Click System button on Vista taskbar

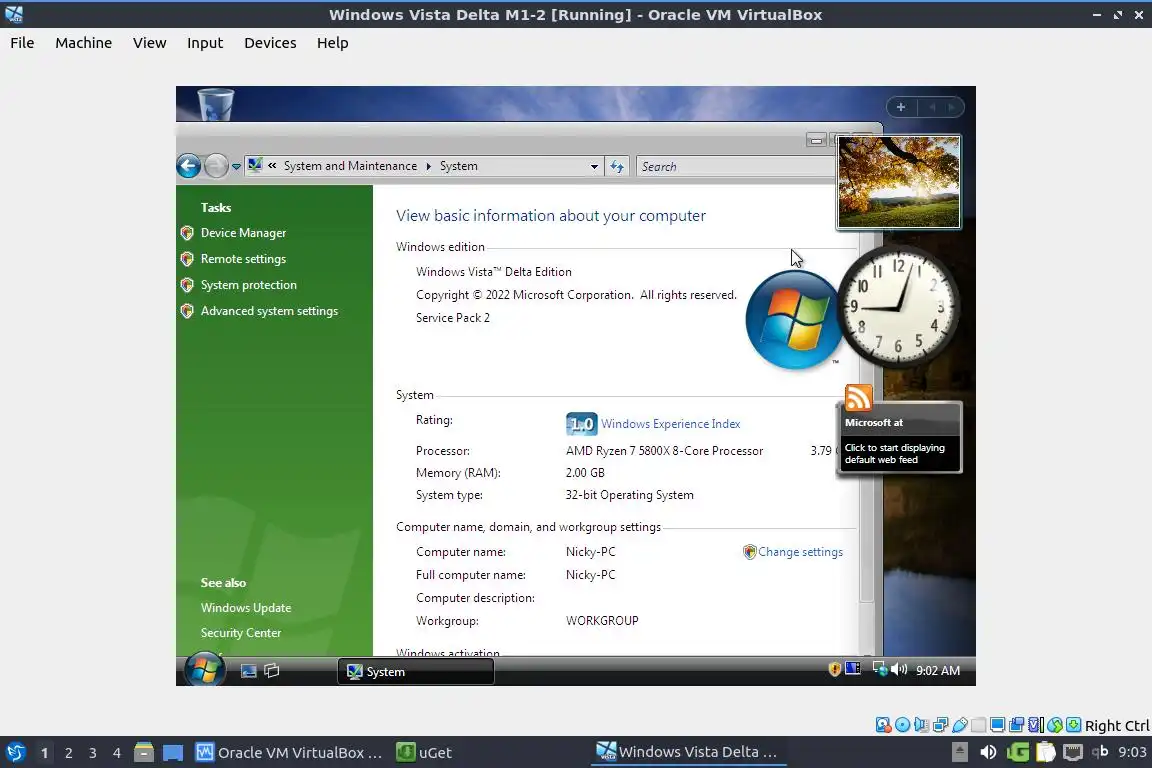pyautogui.click(x=415, y=671)
